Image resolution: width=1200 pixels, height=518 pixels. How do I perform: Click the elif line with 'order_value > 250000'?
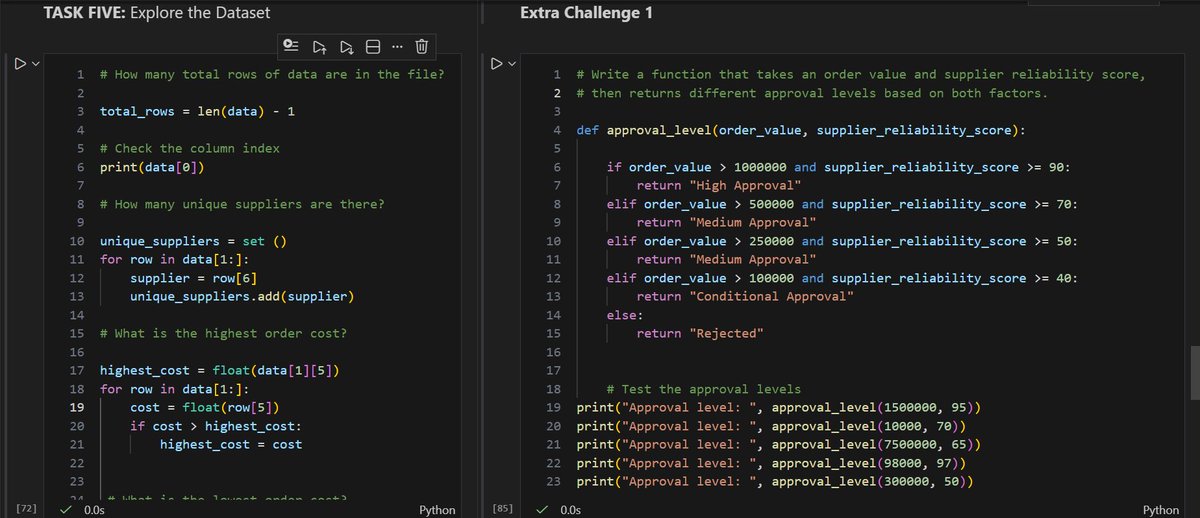843,241
